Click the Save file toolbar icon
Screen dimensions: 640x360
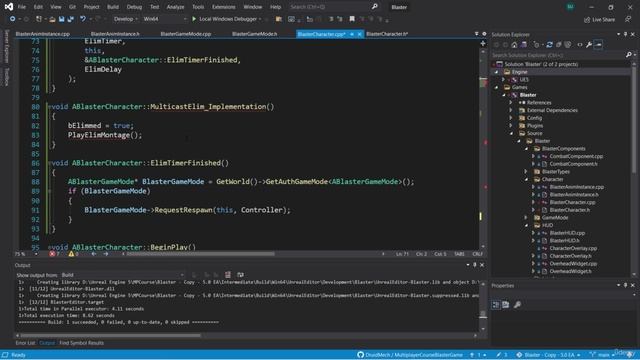point(62,19)
